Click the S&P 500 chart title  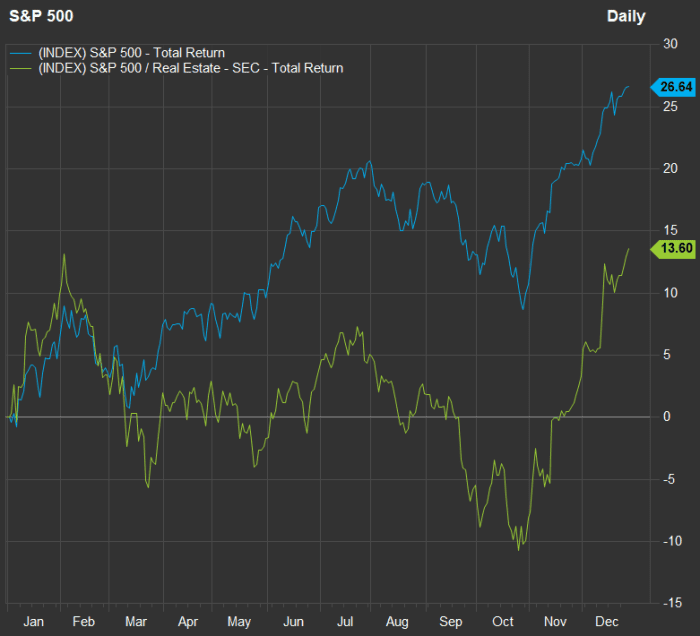(x=41, y=17)
